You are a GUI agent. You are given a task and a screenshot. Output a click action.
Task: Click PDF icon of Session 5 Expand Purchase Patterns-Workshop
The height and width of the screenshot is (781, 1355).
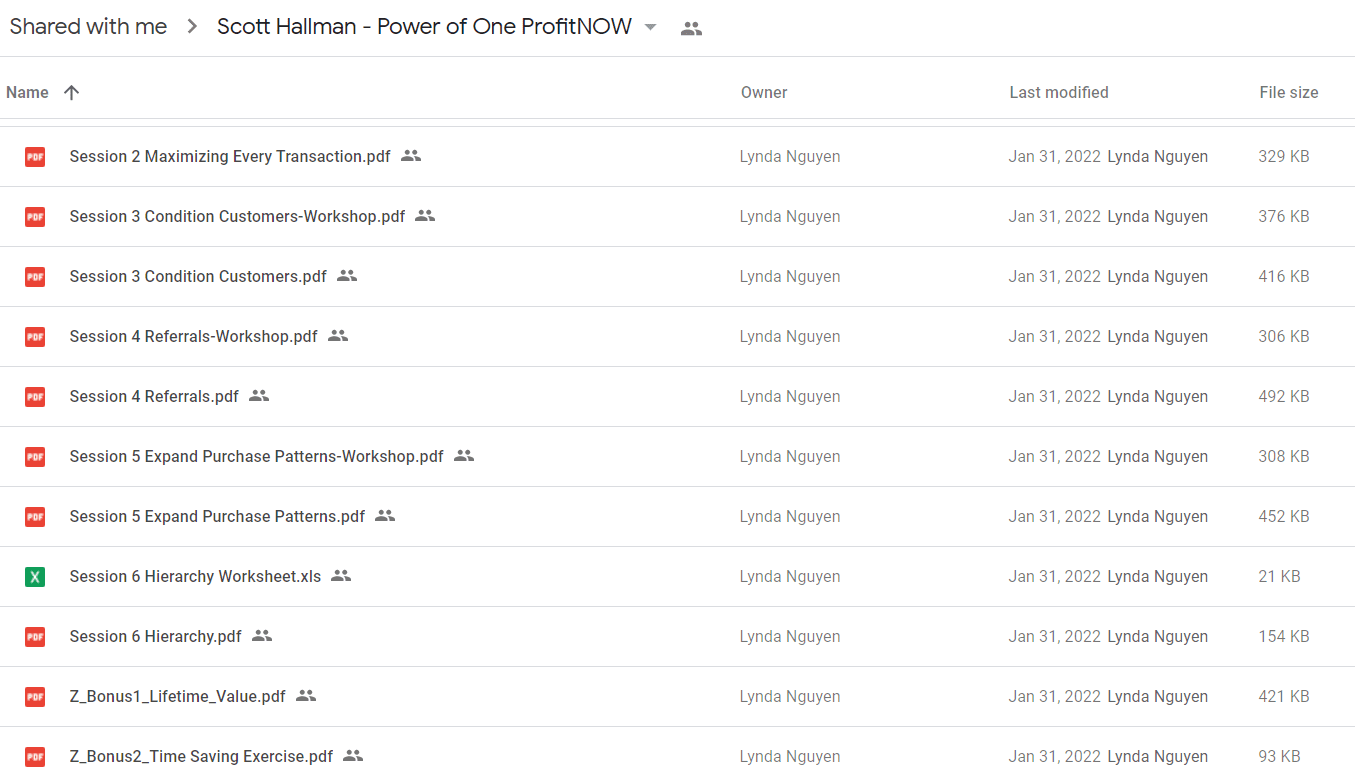[35, 456]
